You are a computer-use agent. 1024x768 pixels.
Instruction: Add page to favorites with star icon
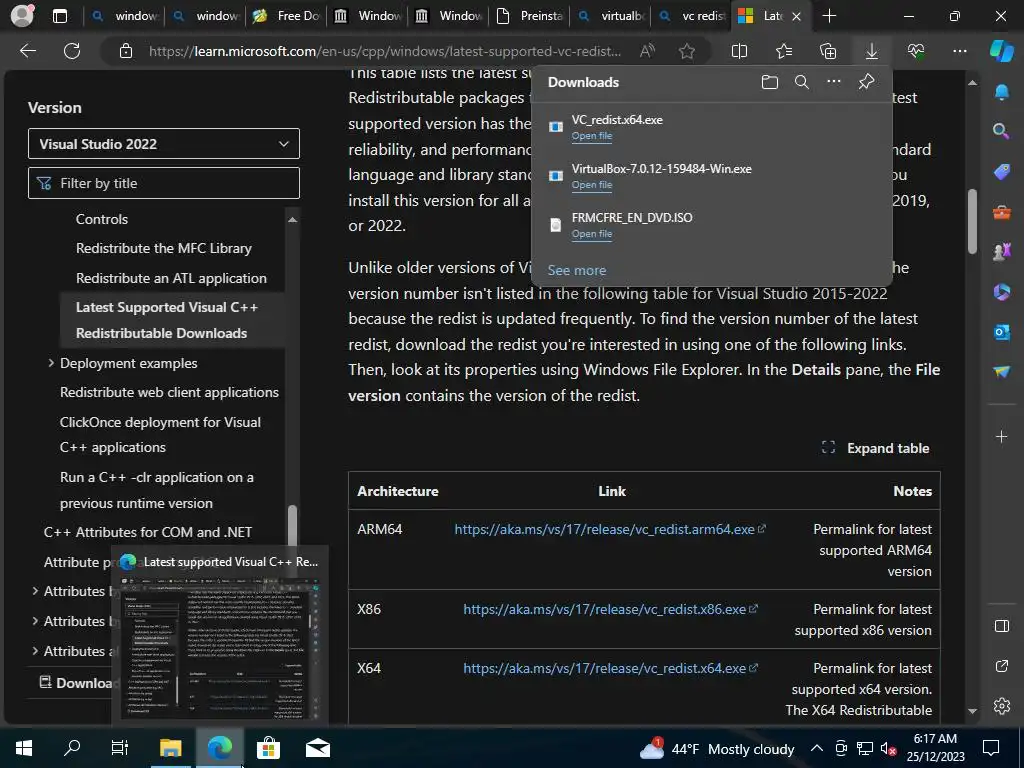(x=686, y=51)
